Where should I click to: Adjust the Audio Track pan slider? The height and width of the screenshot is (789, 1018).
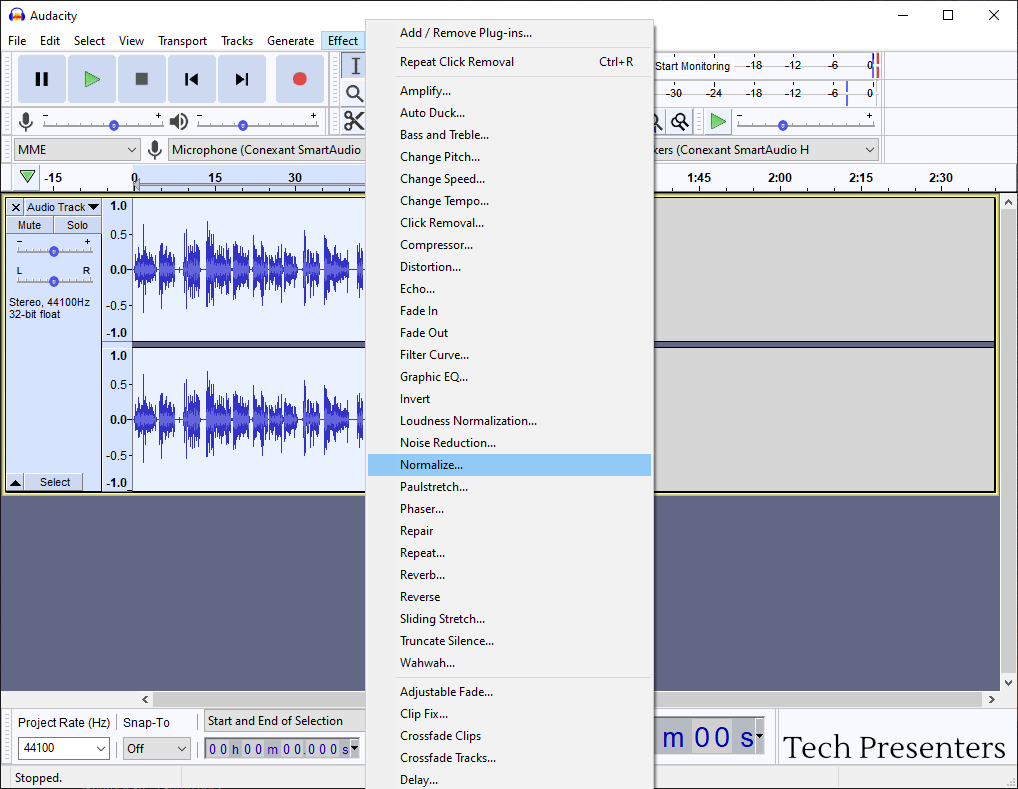[54, 281]
